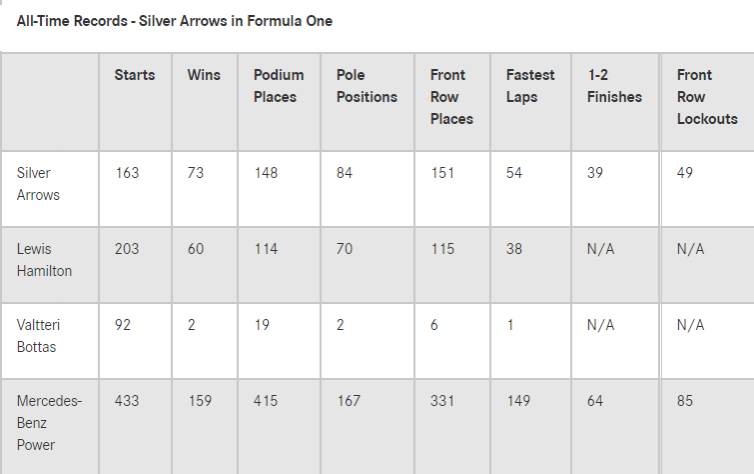The image size is (754, 474).
Task: Click the Podium Places column header
Action: click(278, 86)
